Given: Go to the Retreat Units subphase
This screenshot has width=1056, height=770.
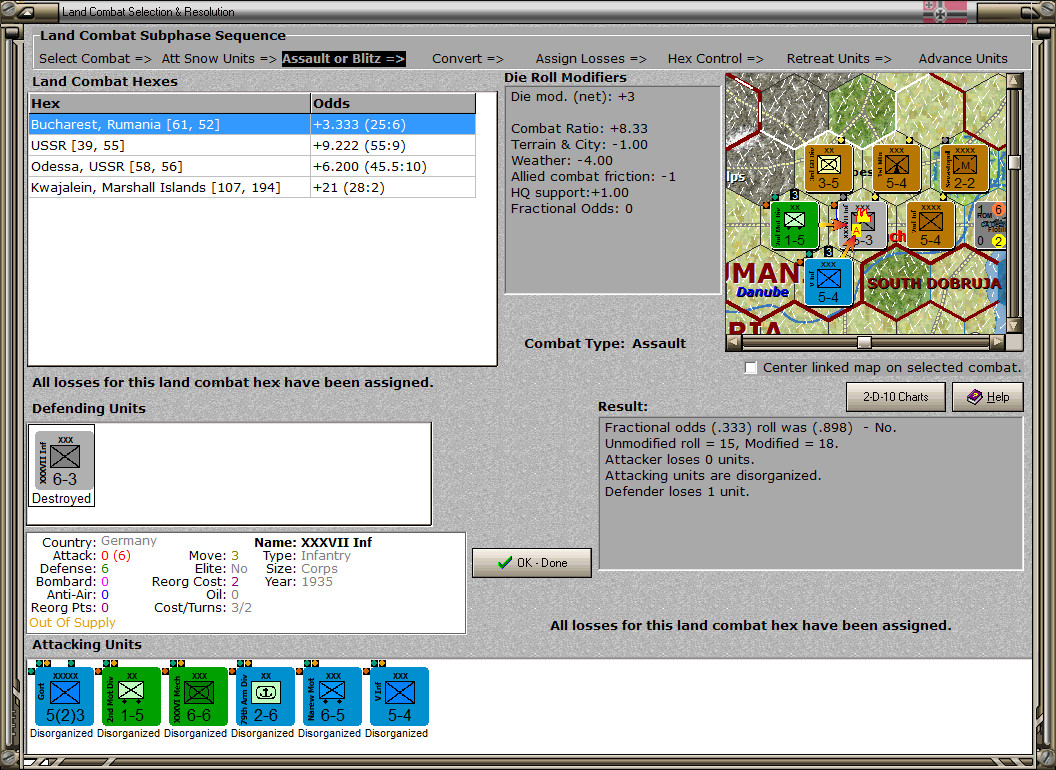Looking at the screenshot, I should pos(839,59).
